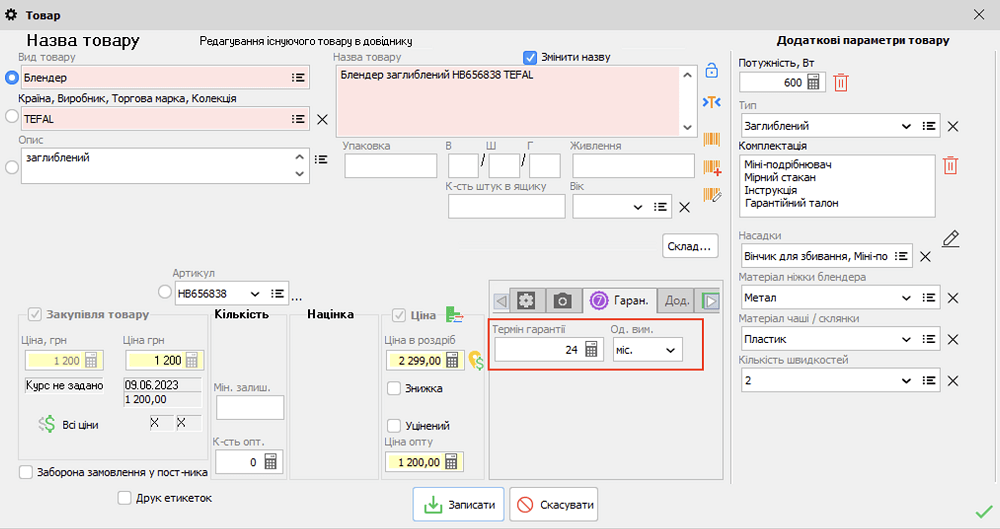The height and width of the screenshot is (529, 1000).
Task: Expand the Кількість швидкостей dropdown
Action: [x=906, y=380]
